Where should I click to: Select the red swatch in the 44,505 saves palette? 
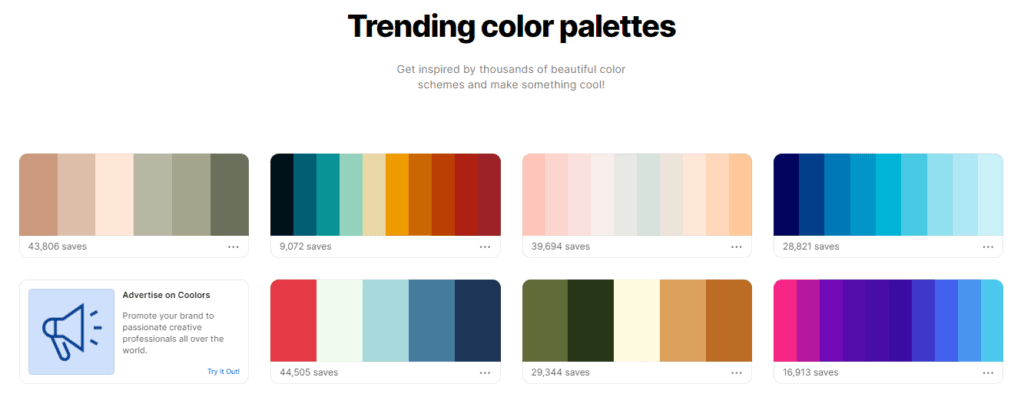[293, 321]
